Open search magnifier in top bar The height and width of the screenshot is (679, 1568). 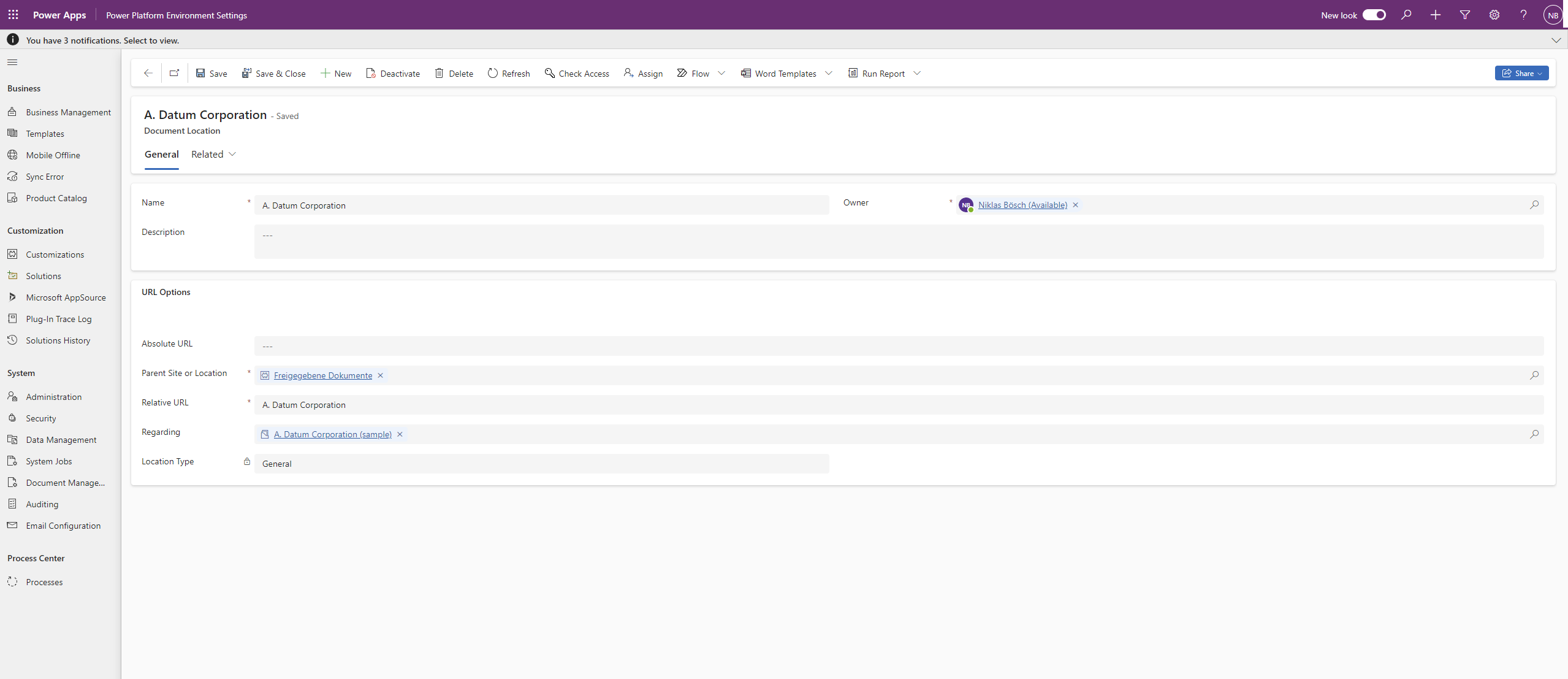point(1406,15)
